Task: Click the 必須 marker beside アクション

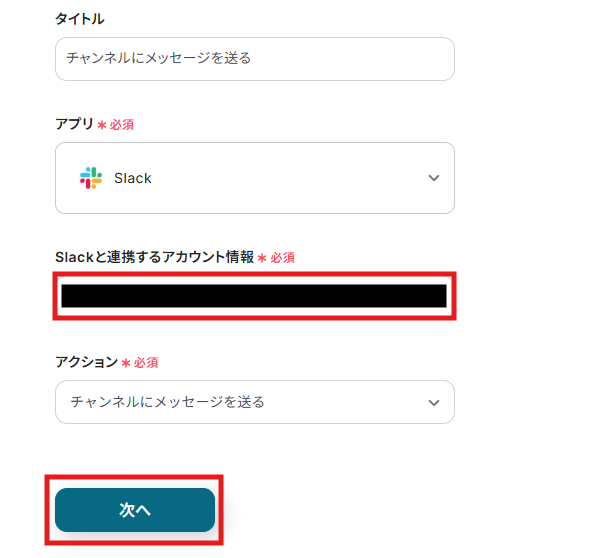Action: click(146, 363)
